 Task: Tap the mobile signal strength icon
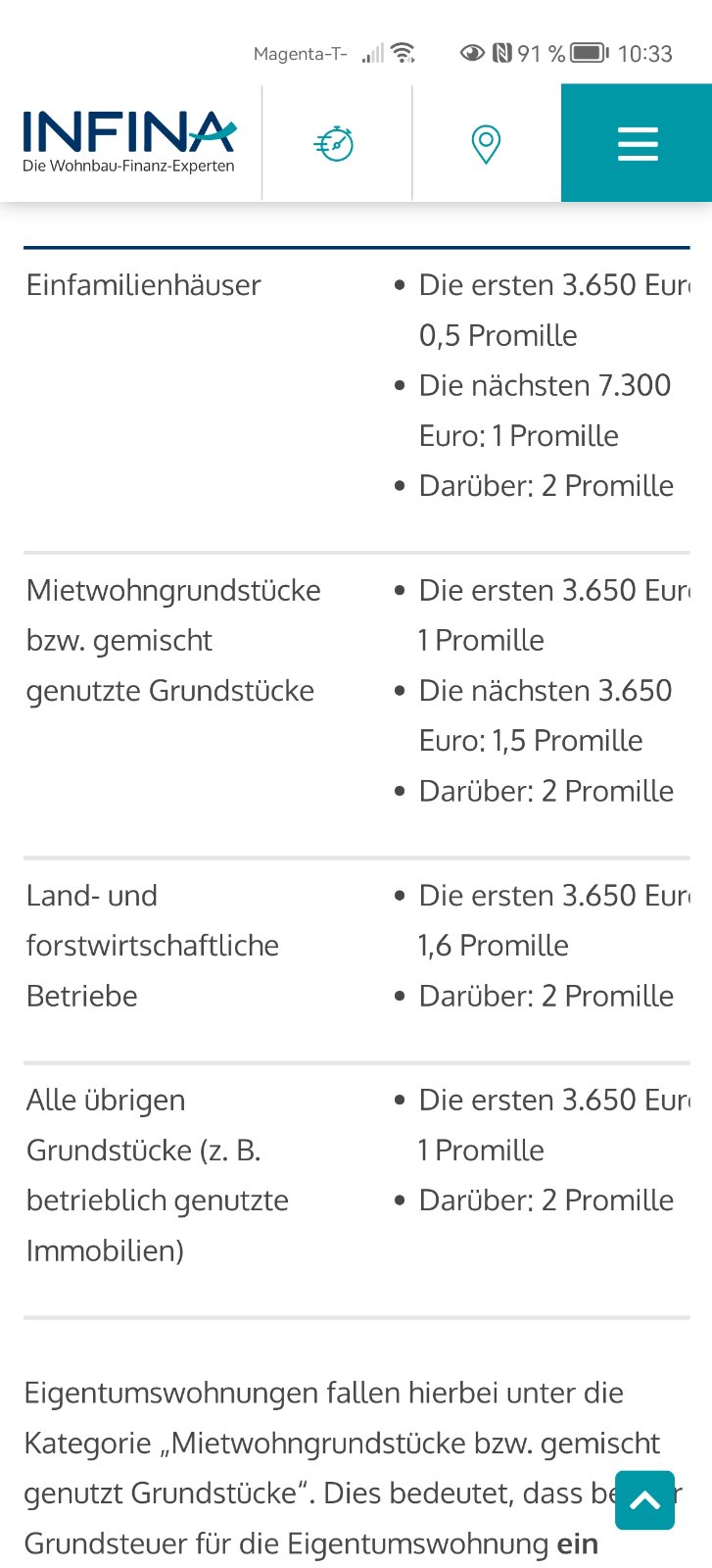[372, 53]
